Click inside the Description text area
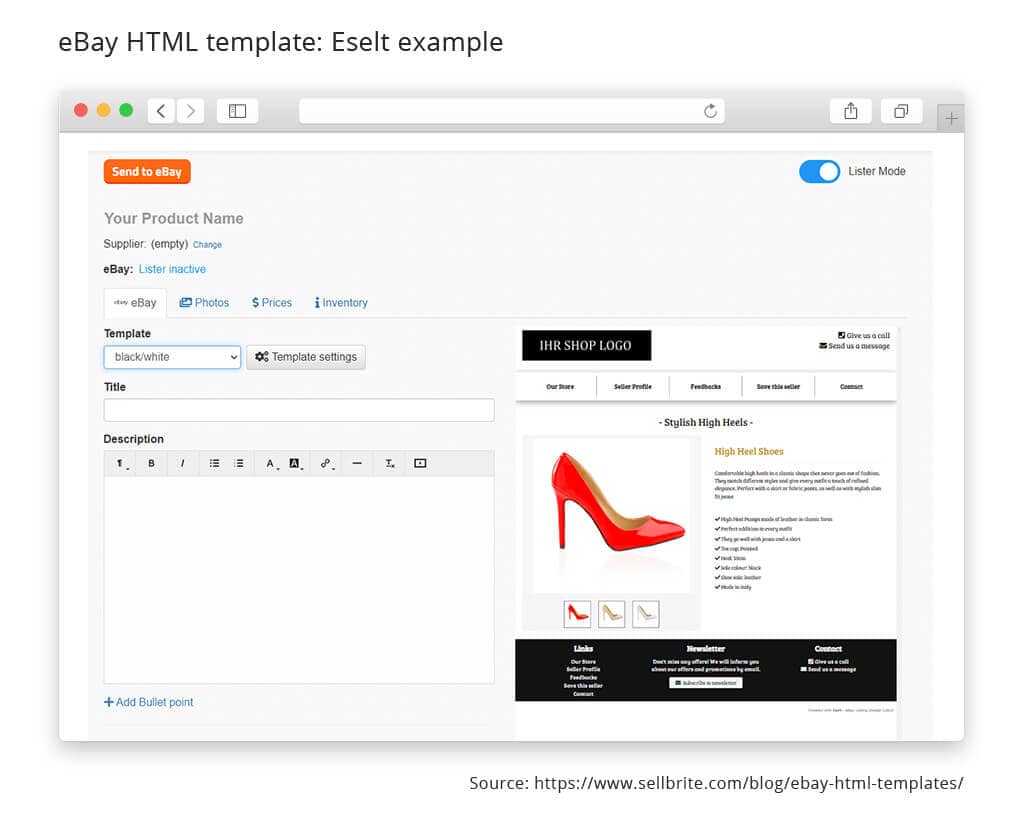Image resolution: width=1024 pixels, height=830 pixels. click(x=299, y=580)
